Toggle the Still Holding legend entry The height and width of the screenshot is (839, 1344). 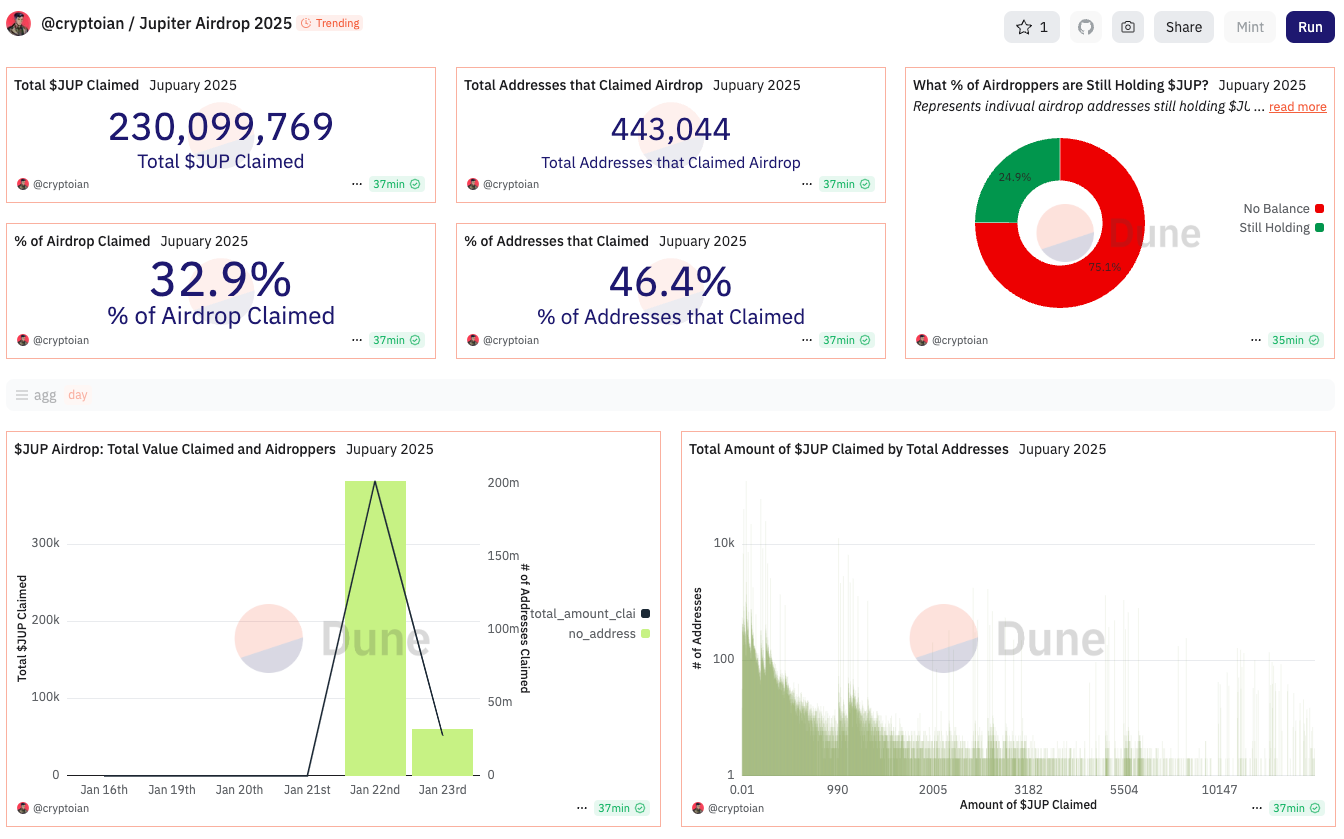pyautogui.click(x=1282, y=228)
